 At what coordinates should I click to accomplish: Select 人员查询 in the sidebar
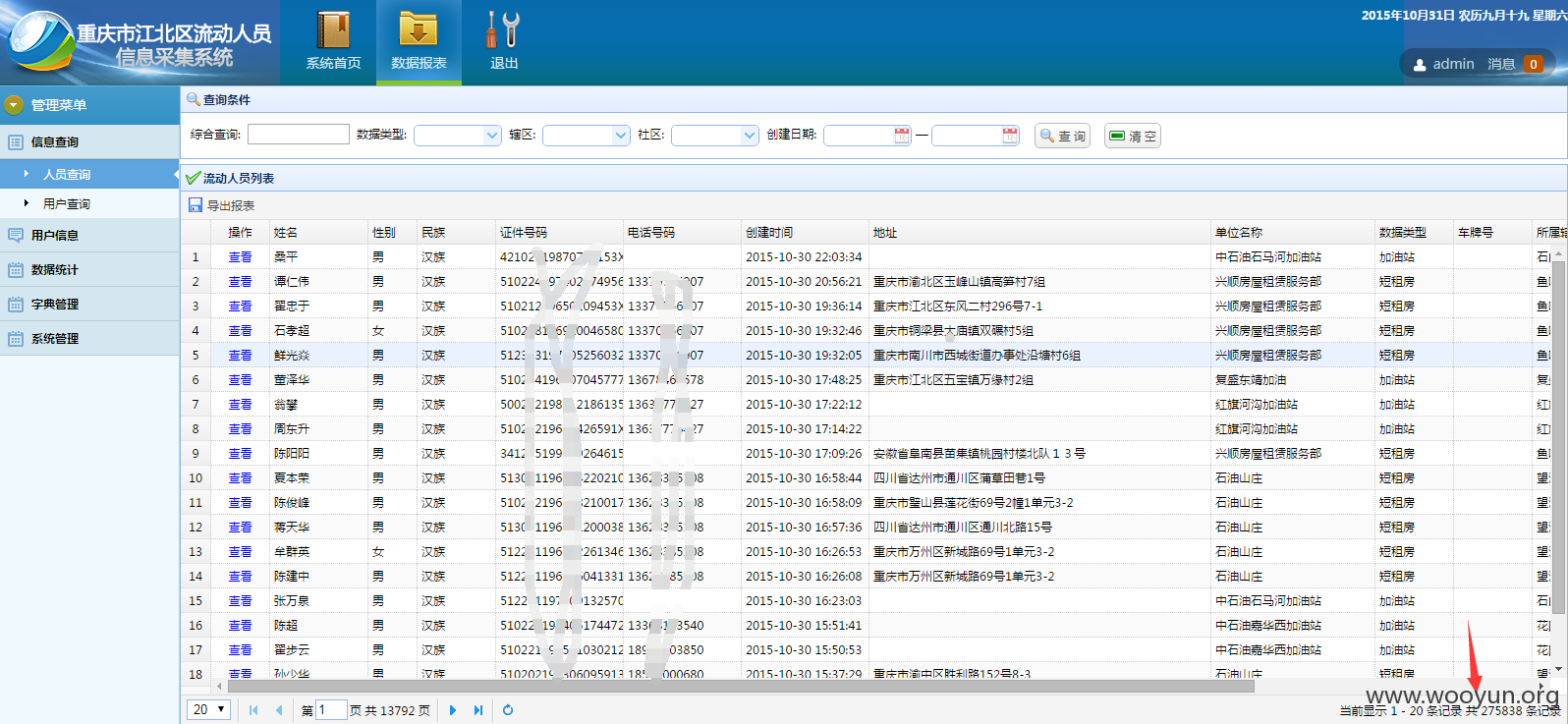coord(89,174)
